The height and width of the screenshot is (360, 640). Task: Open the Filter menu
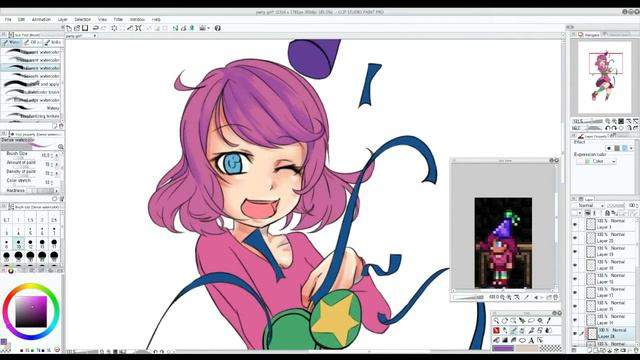tap(118, 19)
